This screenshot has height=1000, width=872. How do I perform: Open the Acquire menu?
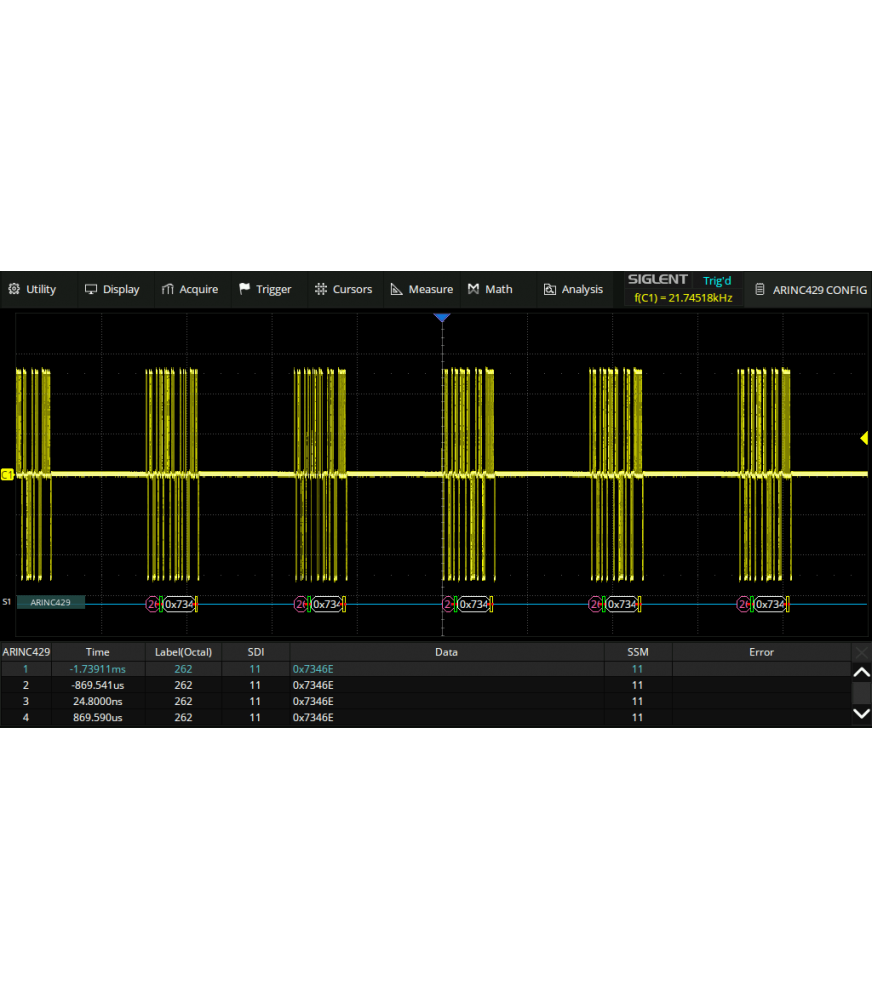[x=190, y=290]
